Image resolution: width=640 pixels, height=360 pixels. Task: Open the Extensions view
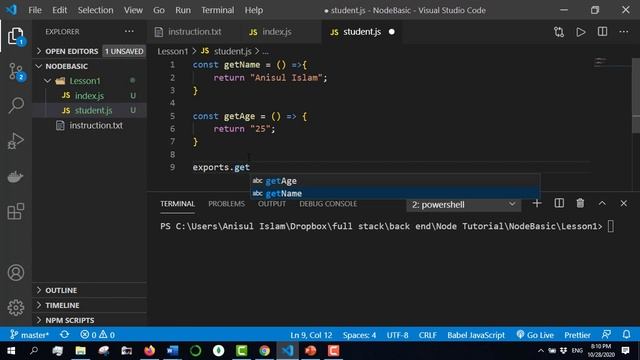16,211
